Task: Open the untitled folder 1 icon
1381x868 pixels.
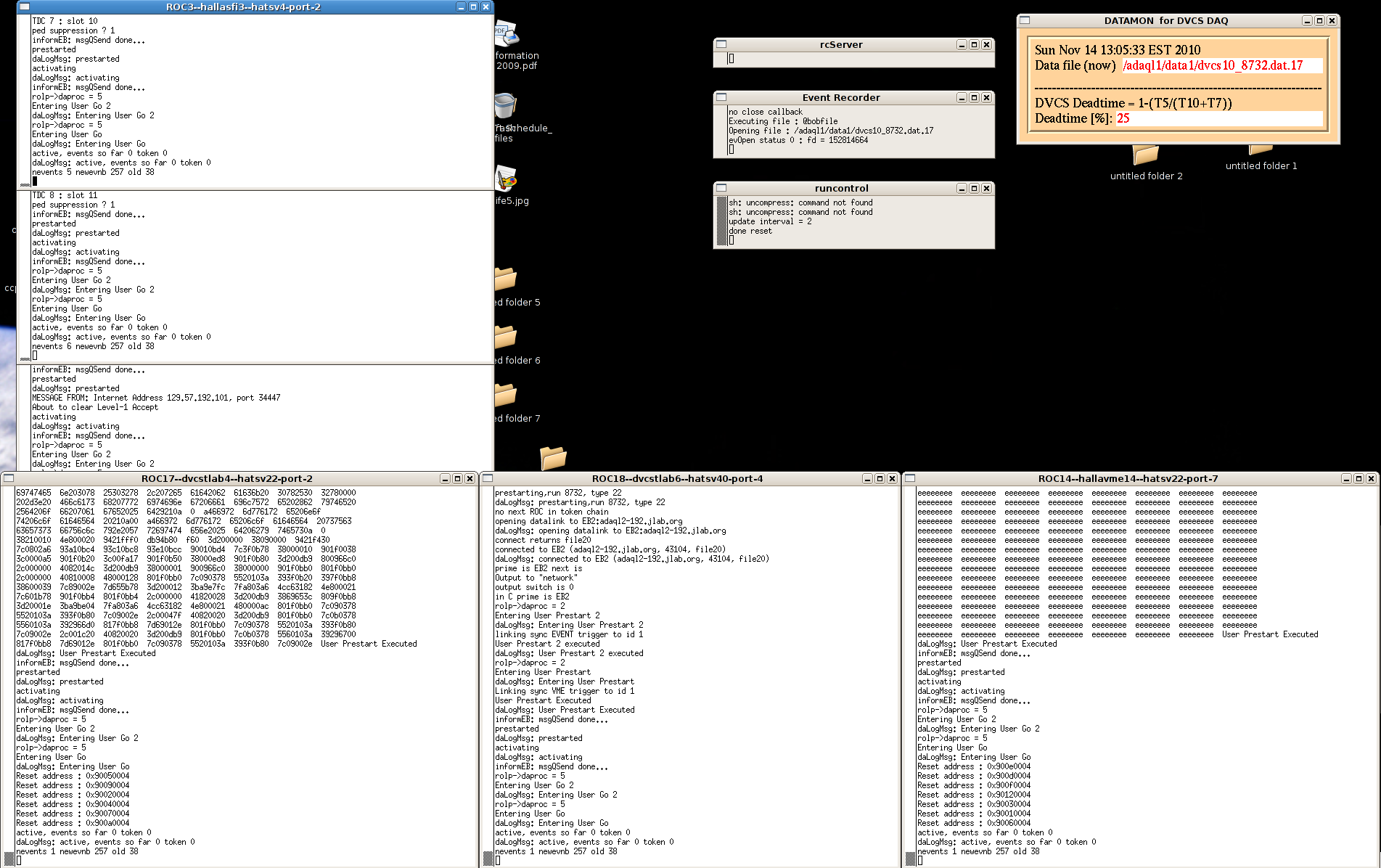Action: 1261,150
